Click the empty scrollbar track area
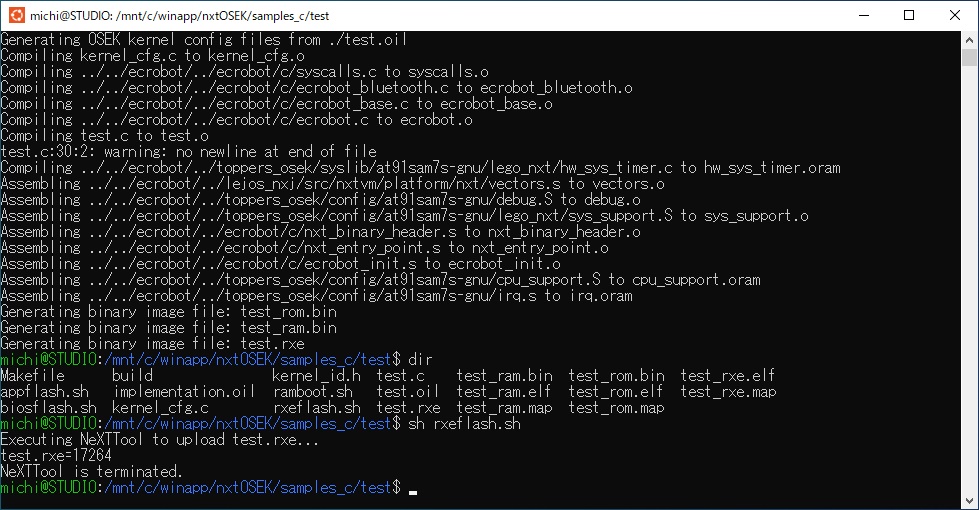This screenshot has height=510, width=979. 969,281
